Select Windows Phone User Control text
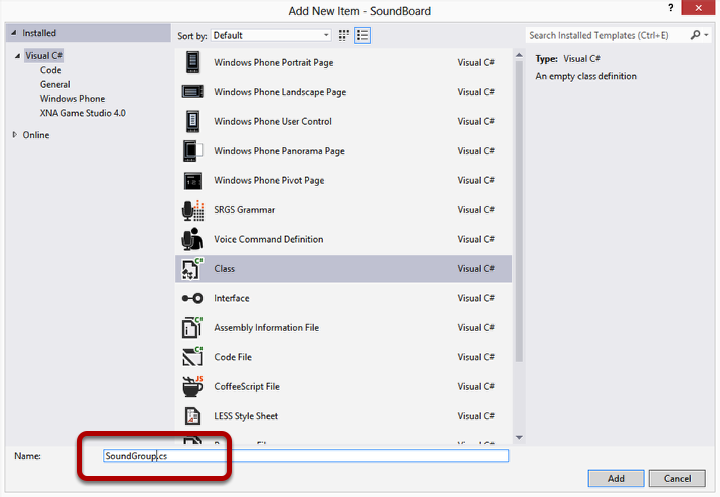This screenshot has height=497, width=720. (273, 121)
